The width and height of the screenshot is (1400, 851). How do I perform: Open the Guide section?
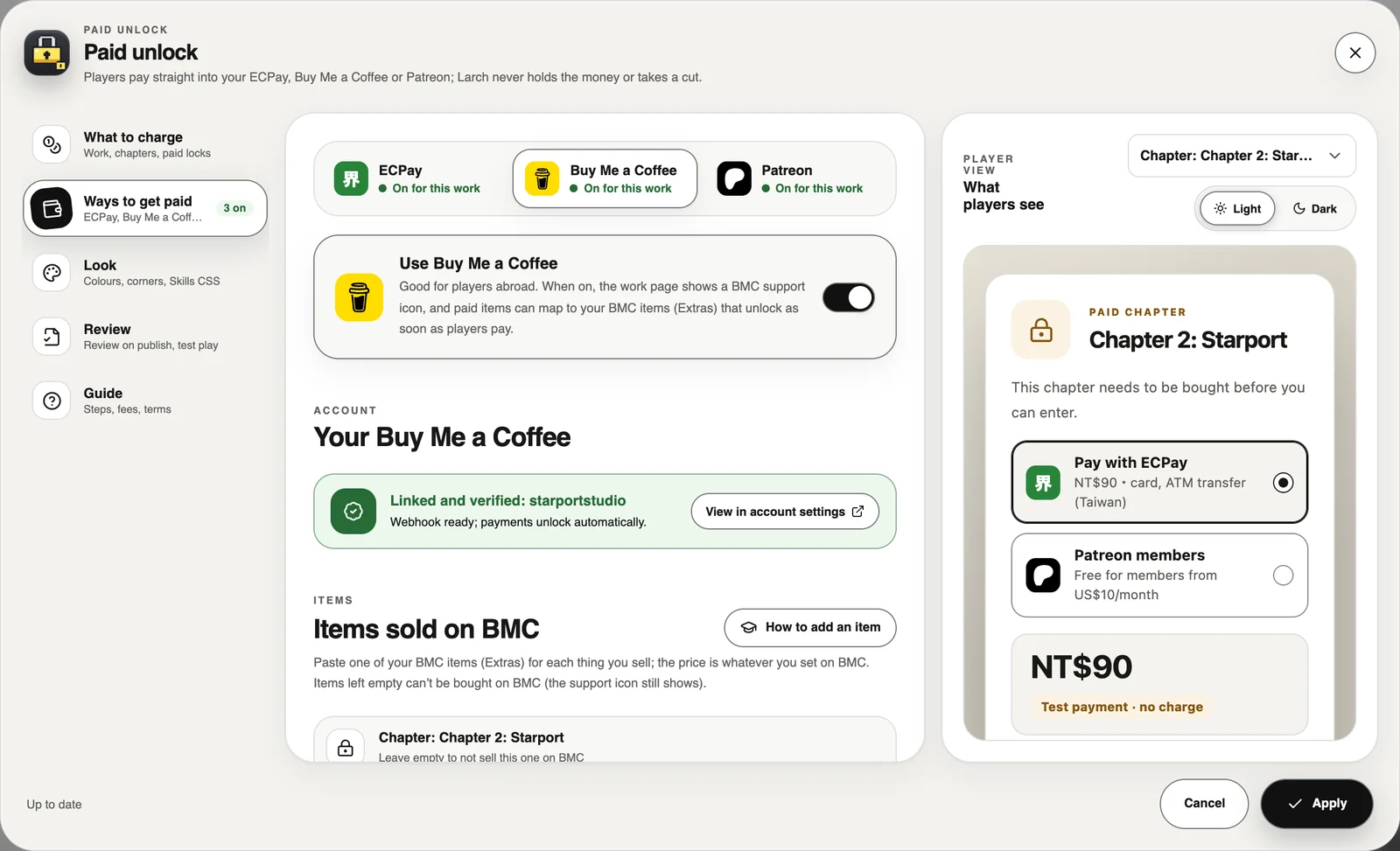coord(145,401)
